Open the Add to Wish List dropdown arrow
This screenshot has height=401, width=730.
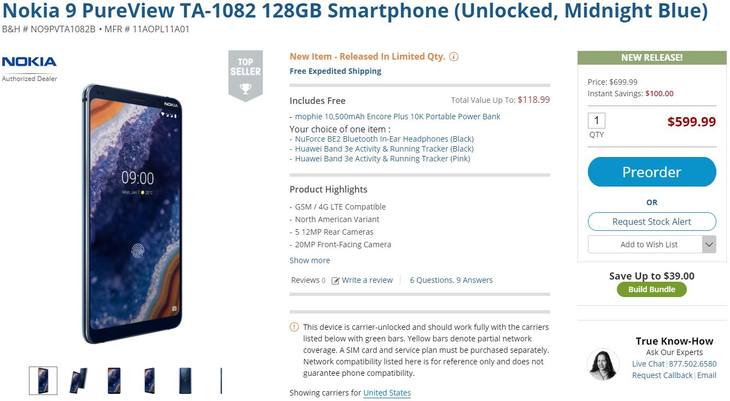(x=709, y=245)
